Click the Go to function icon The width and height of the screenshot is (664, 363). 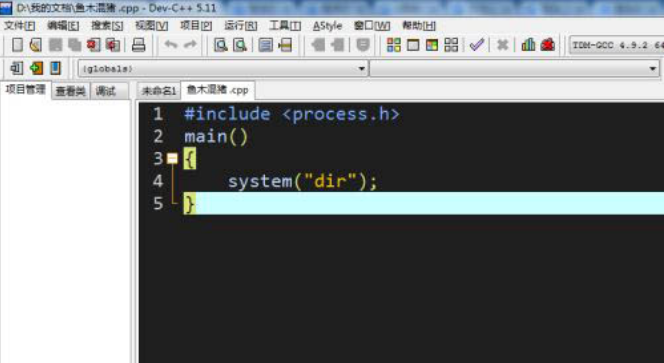click(266, 45)
